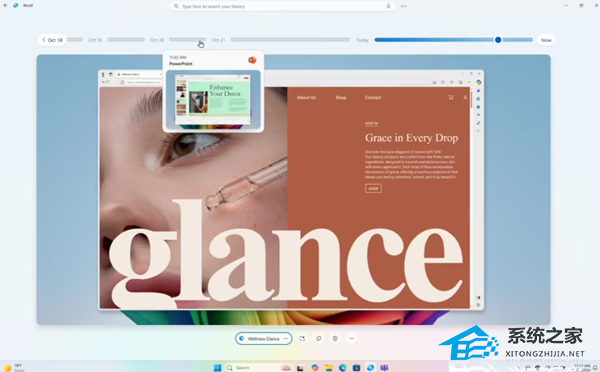
Task: Copy the current snapshot
Action: click(319, 338)
